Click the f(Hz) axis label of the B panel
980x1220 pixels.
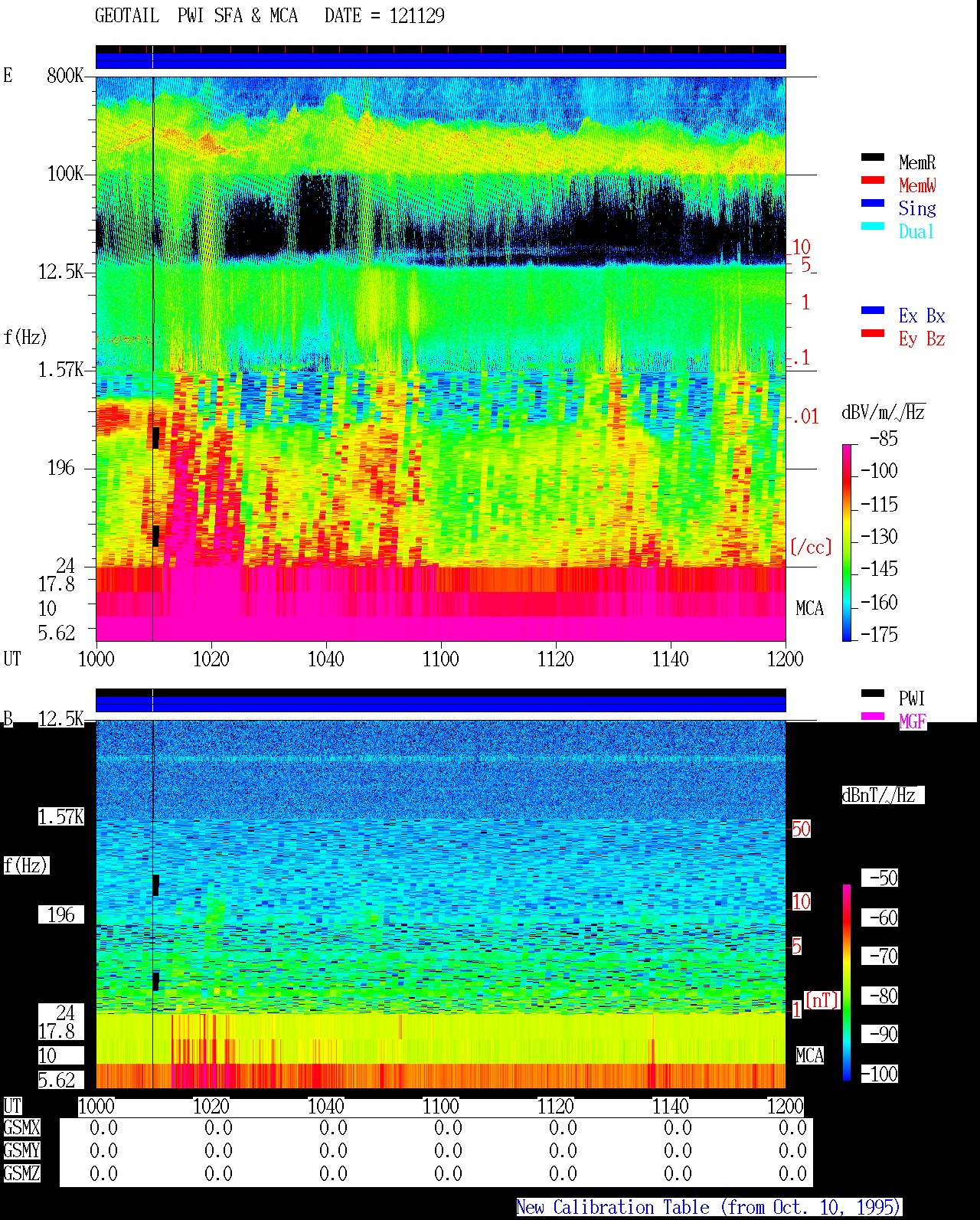(25, 865)
